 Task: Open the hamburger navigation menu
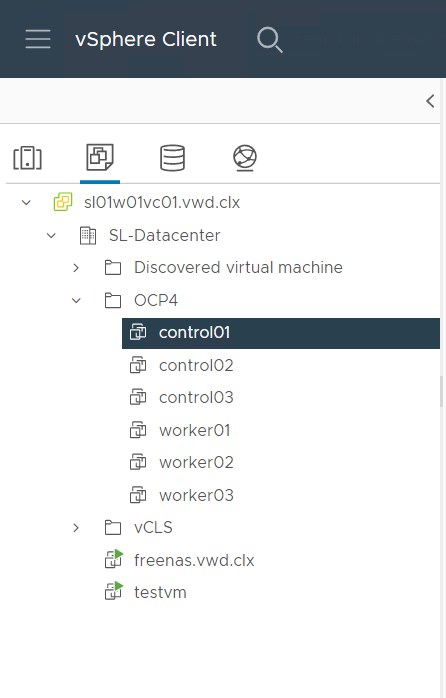click(x=38, y=39)
